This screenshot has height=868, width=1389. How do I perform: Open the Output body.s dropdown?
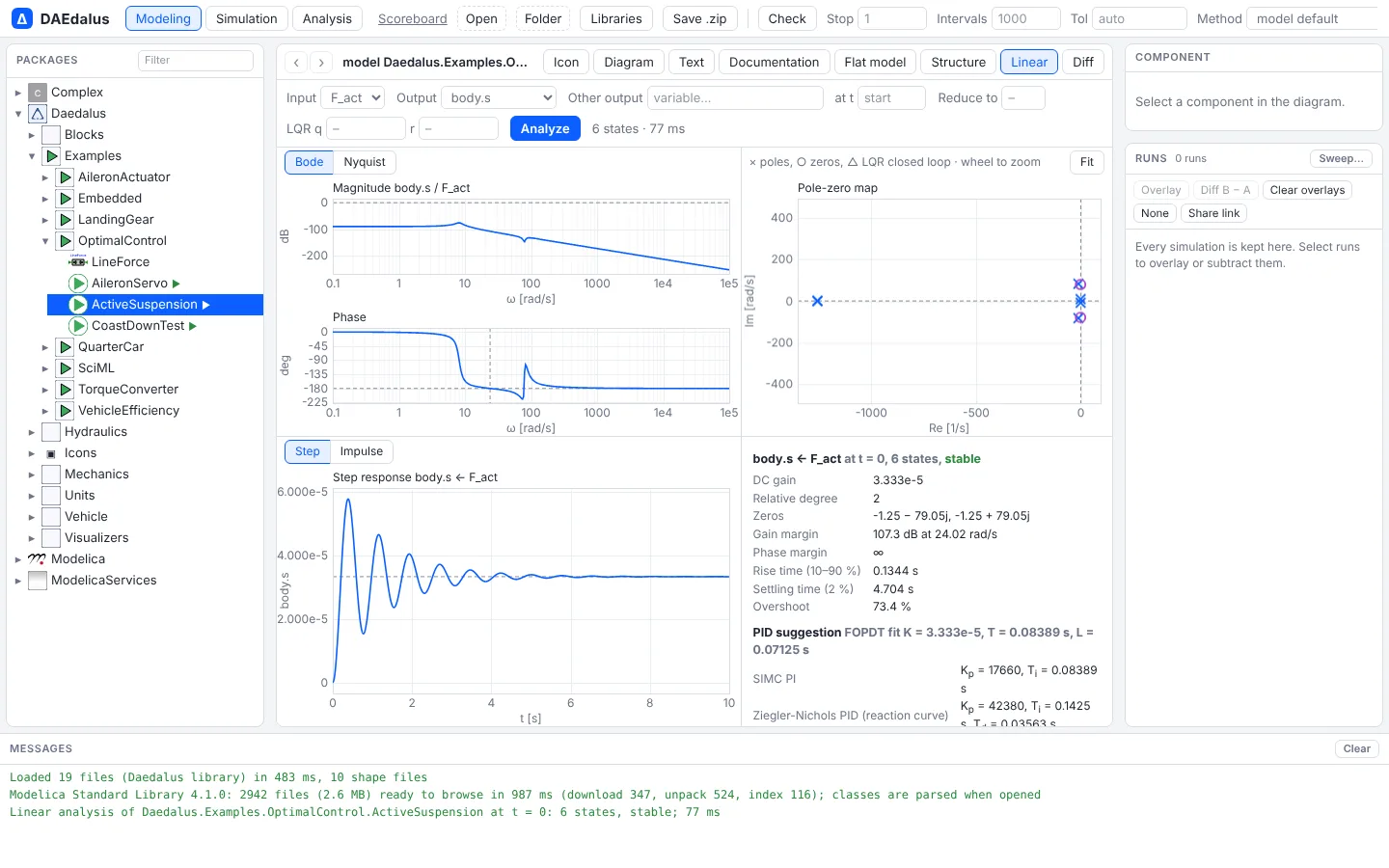[x=499, y=97]
